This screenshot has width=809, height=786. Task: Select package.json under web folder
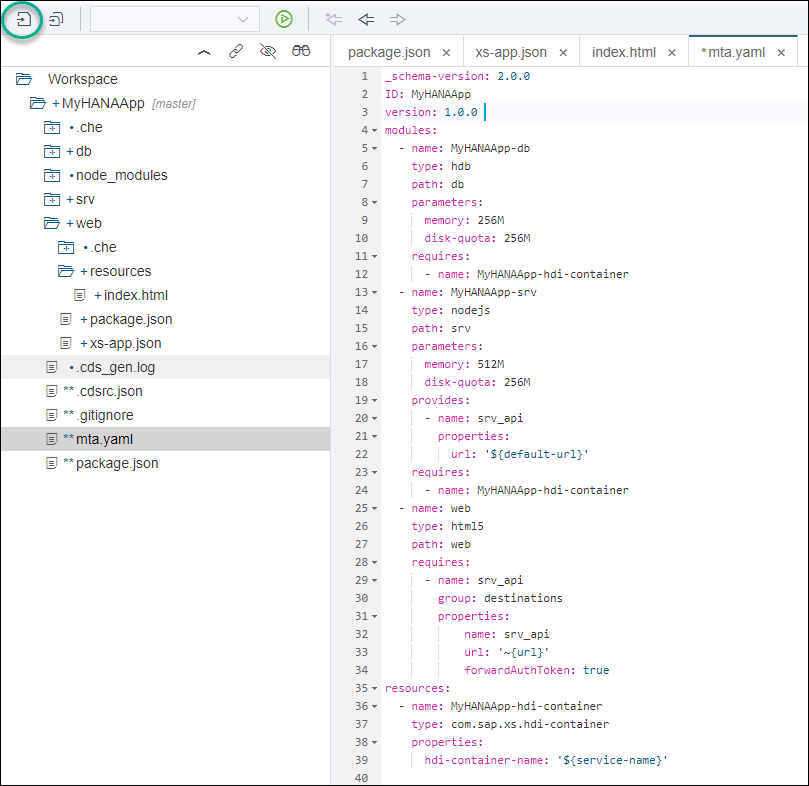(x=131, y=319)
